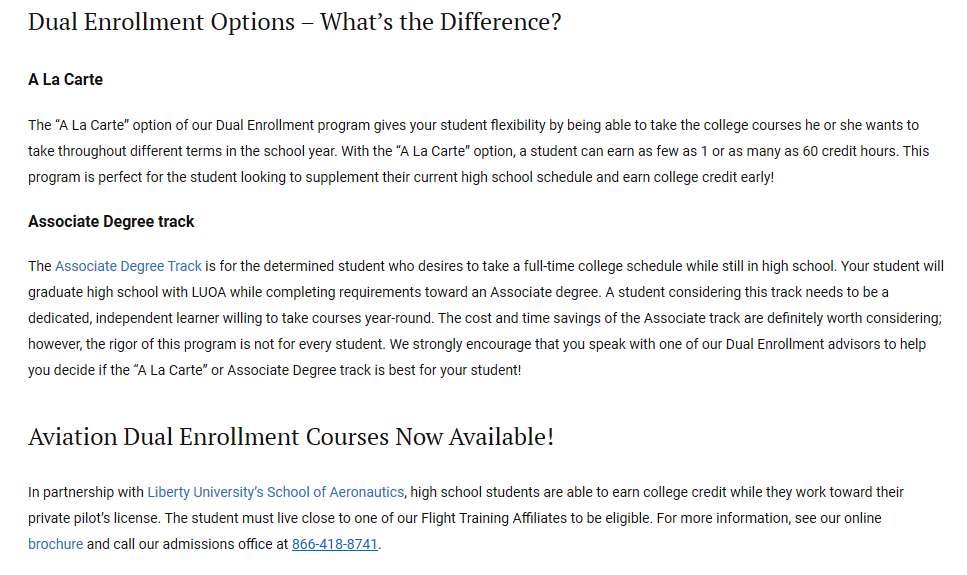Open the online brochure link
The height and width of the screenshot is (575, 967).
click(x=56, y=544)
